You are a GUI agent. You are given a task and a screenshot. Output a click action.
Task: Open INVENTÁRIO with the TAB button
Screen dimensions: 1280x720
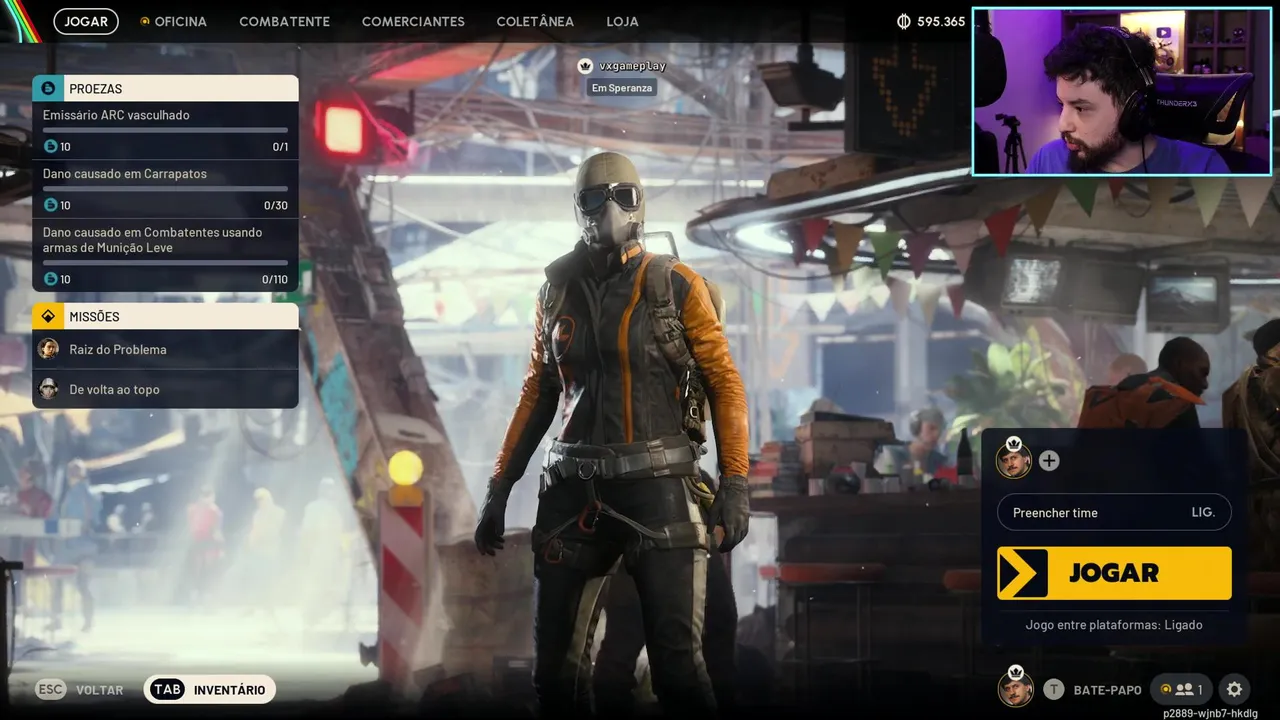209,690
